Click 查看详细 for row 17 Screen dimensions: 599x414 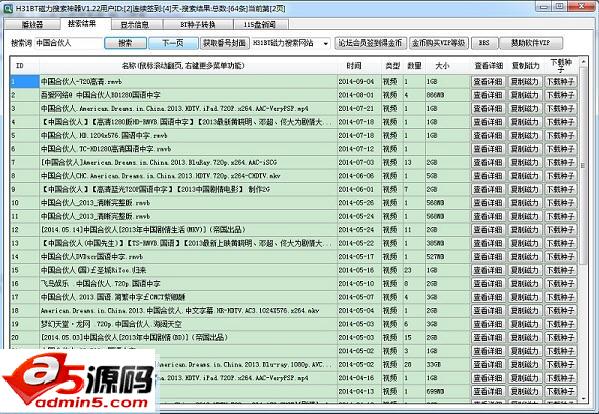pos(488,297)
